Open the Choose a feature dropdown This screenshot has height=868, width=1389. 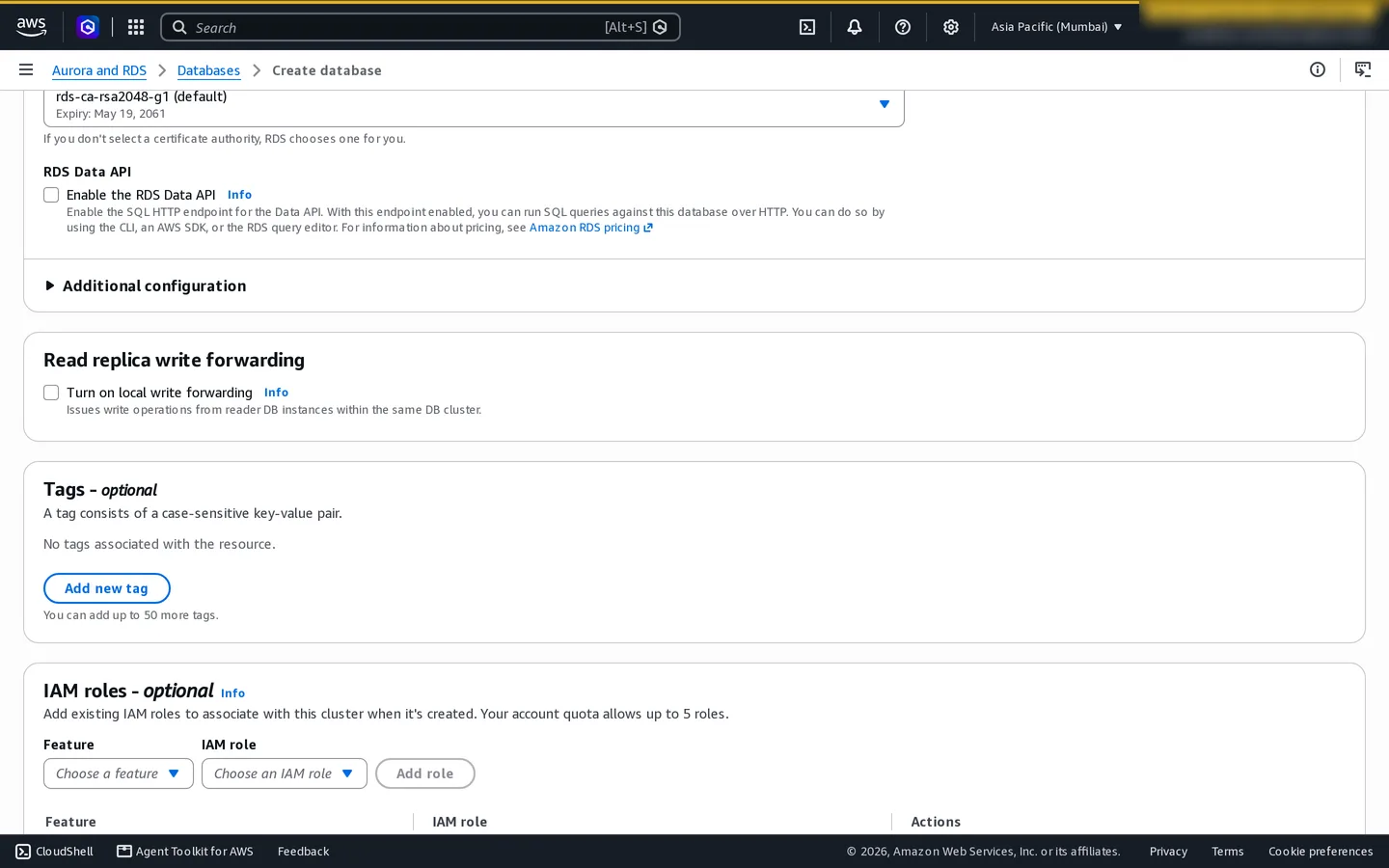(119, 773)
